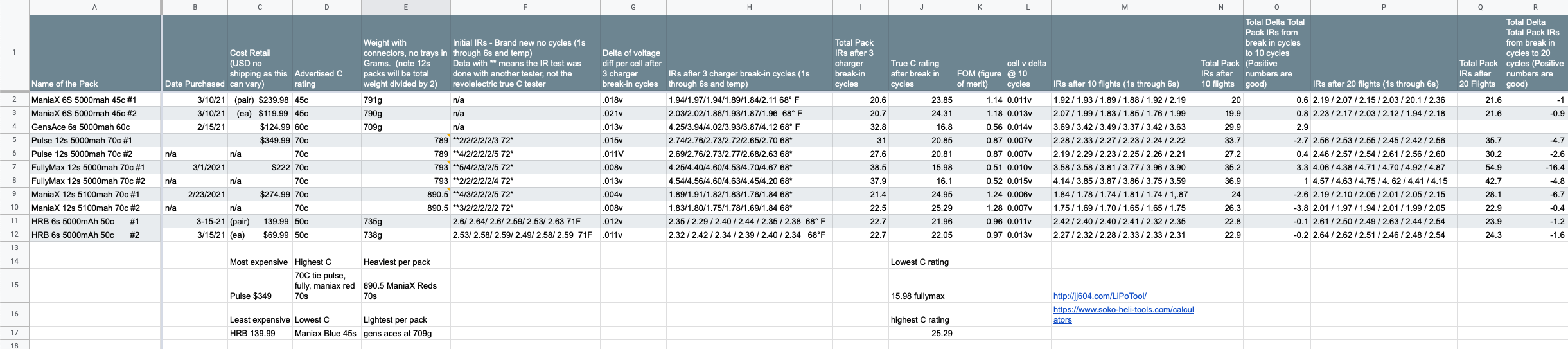This screenshot has width=1568, height=349.
Task: Select cell 'Pulse 12s 5000mah 70c #1'
Action: pos(95,140)
